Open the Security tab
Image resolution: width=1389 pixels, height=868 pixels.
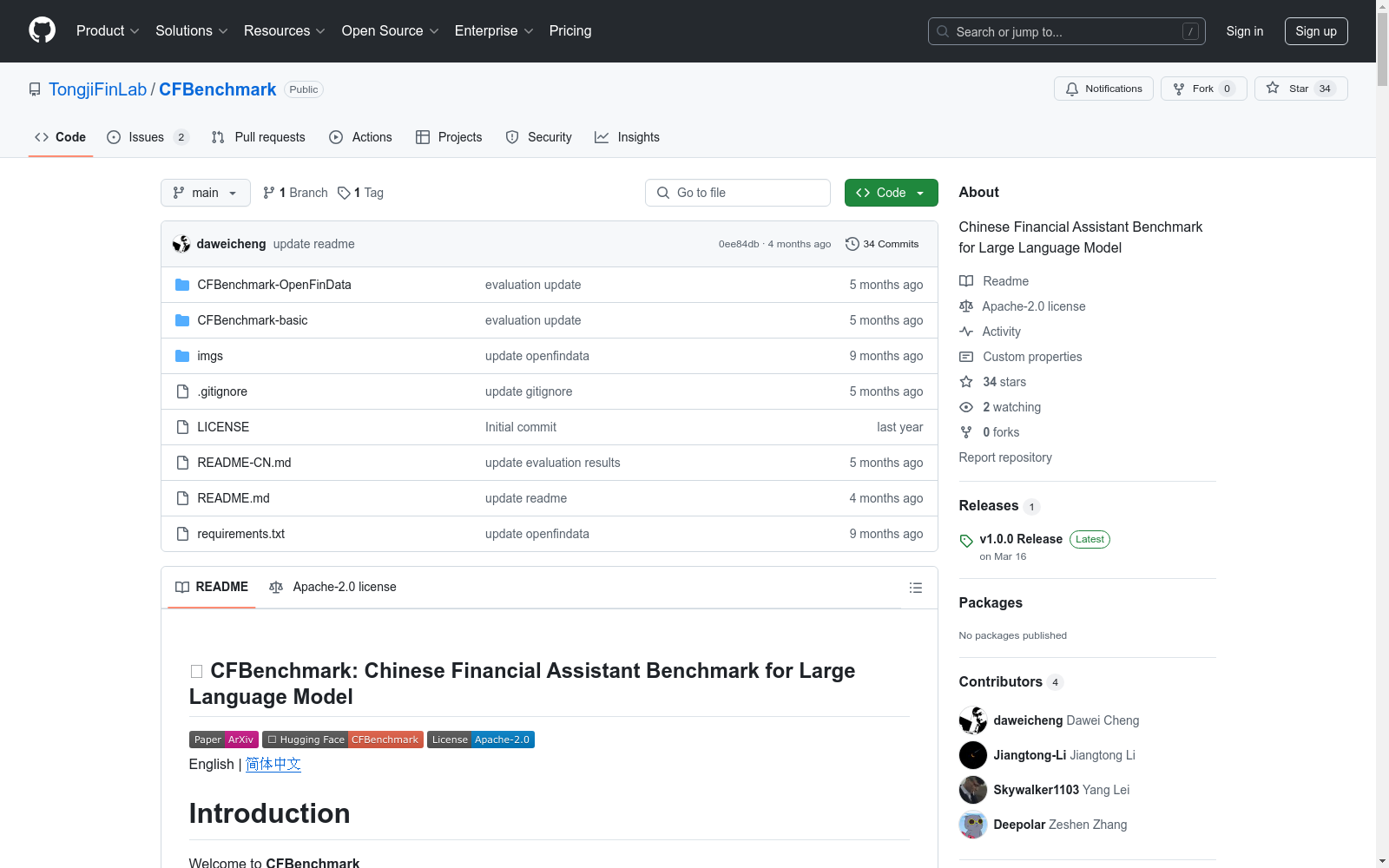pos(538,137)
